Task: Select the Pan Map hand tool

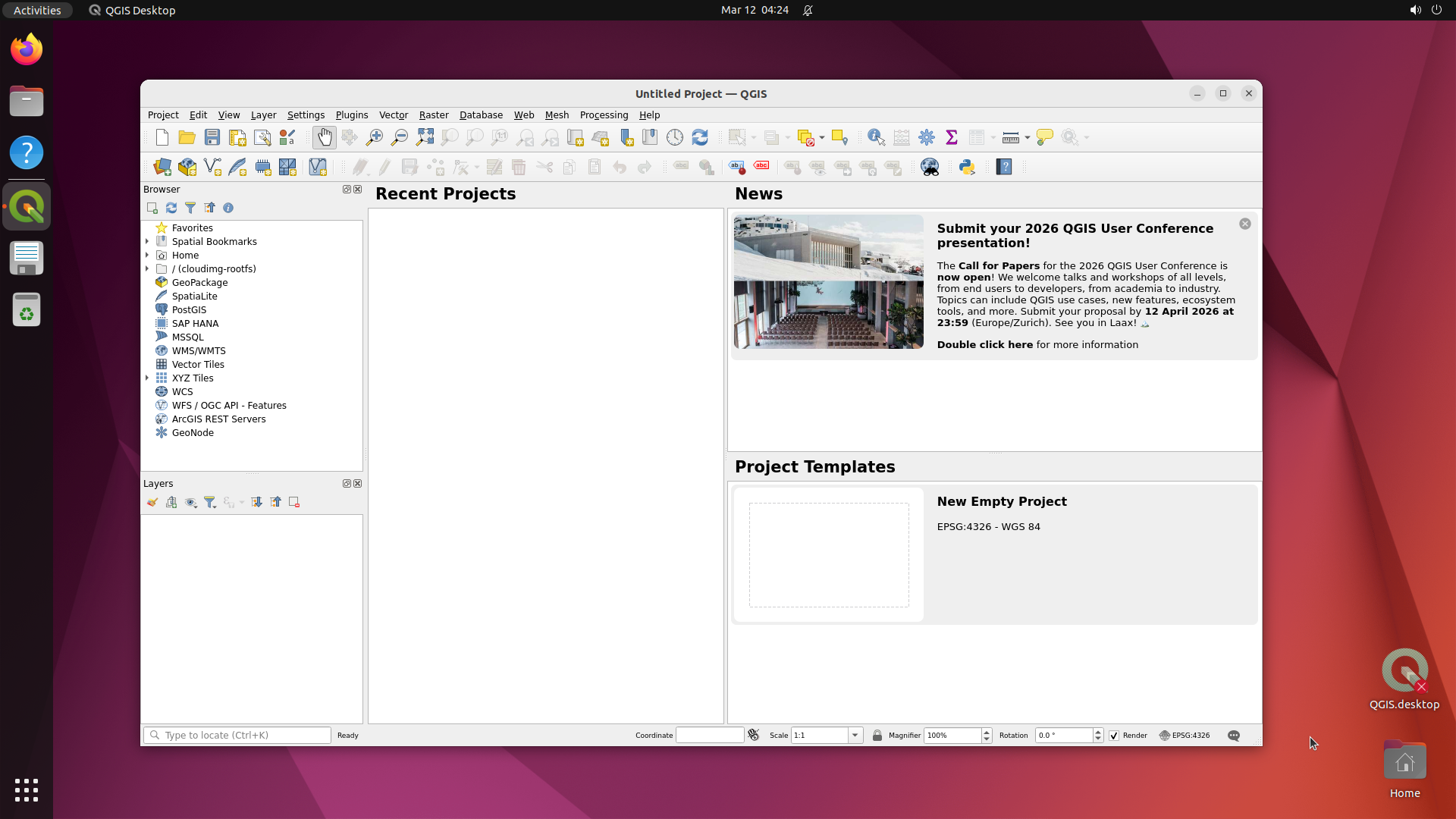Action: point(324,137)
